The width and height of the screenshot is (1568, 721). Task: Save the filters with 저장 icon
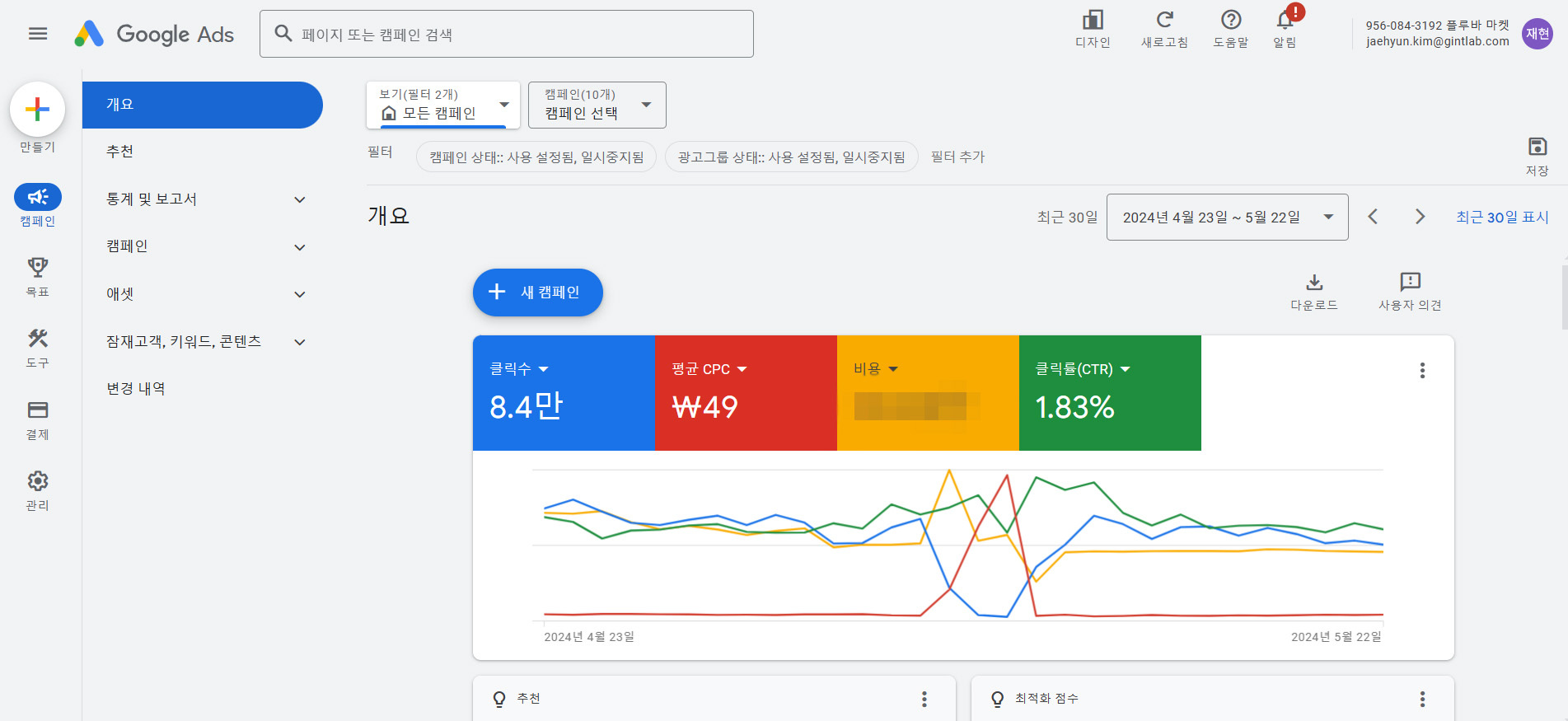tap(1537, 147)
